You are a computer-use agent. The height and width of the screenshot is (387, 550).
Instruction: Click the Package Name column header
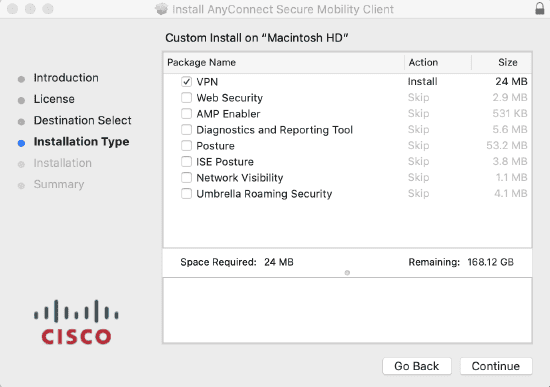point(283,62)
